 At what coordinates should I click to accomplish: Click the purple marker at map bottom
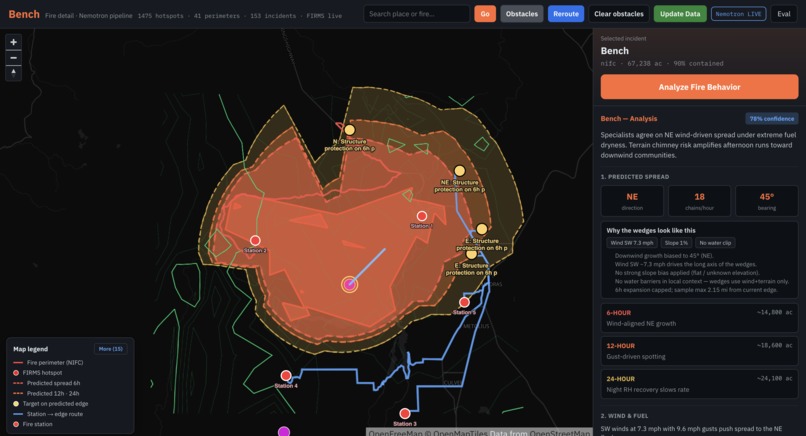pyautogui.click(x=284, y=432)
